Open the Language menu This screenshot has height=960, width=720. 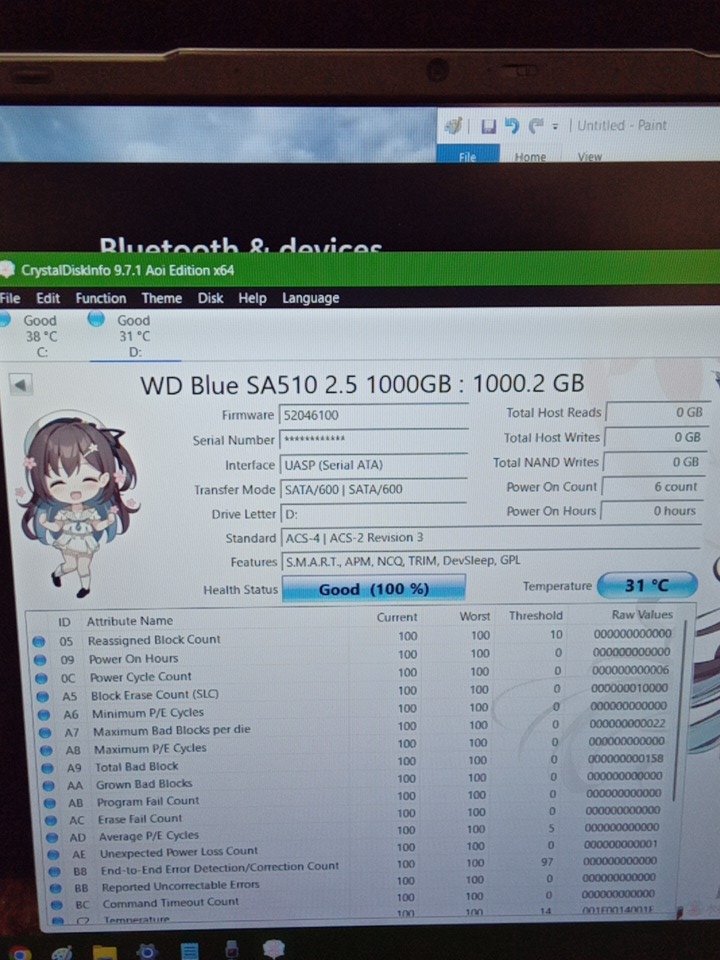[310, 298]
